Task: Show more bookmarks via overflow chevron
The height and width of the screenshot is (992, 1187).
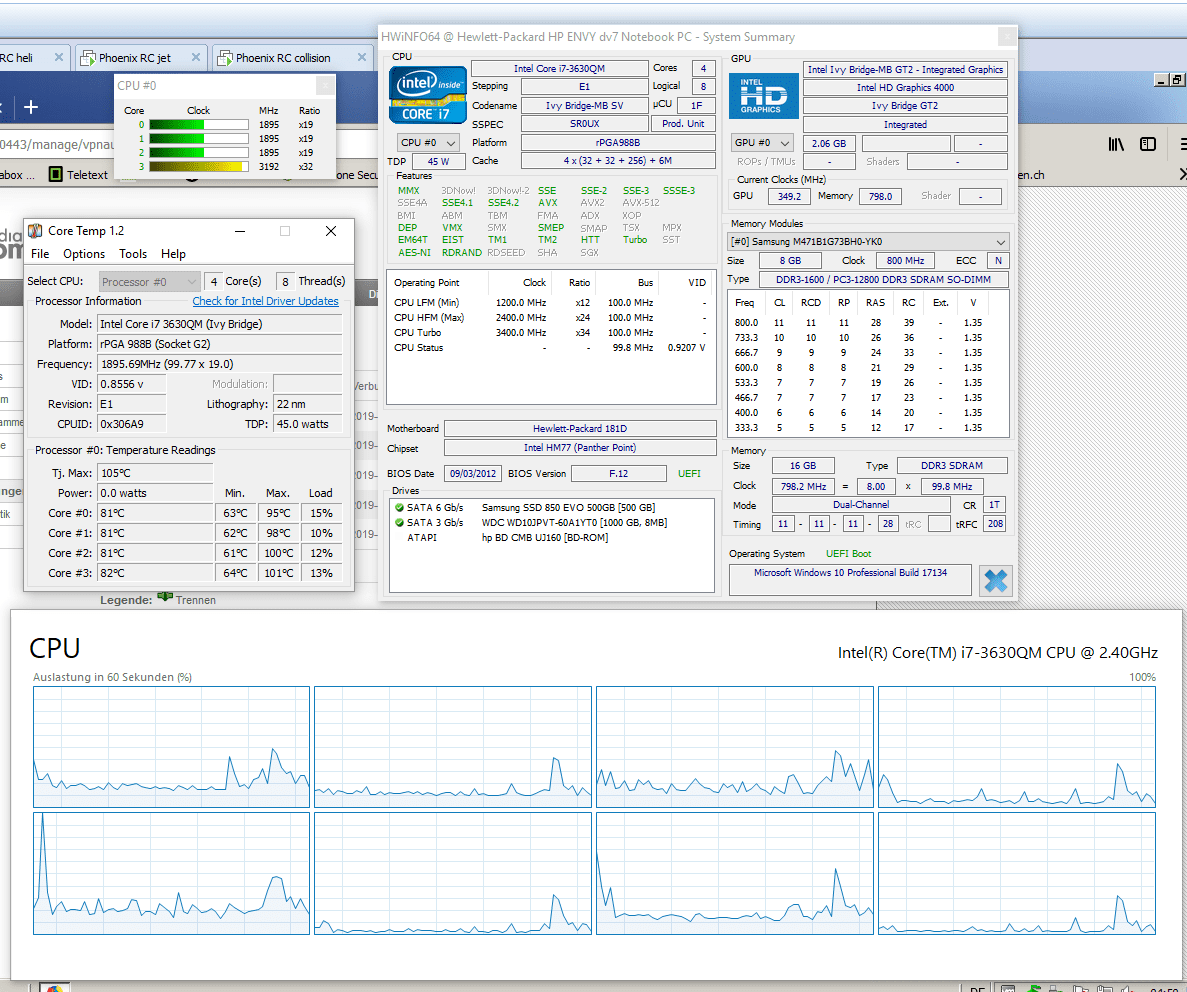Action: pyautogui.click(x=1183, y=175)
